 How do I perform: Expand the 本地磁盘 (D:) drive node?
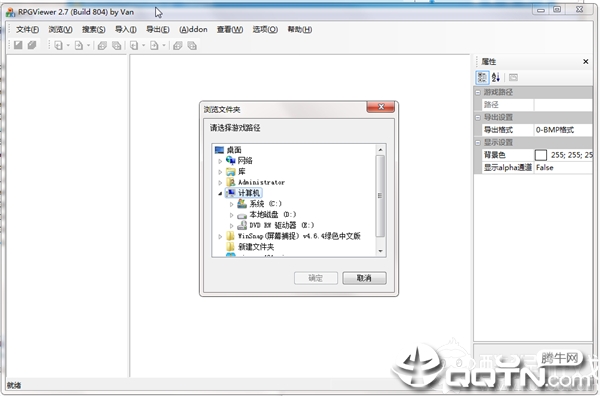click(231, 215)
